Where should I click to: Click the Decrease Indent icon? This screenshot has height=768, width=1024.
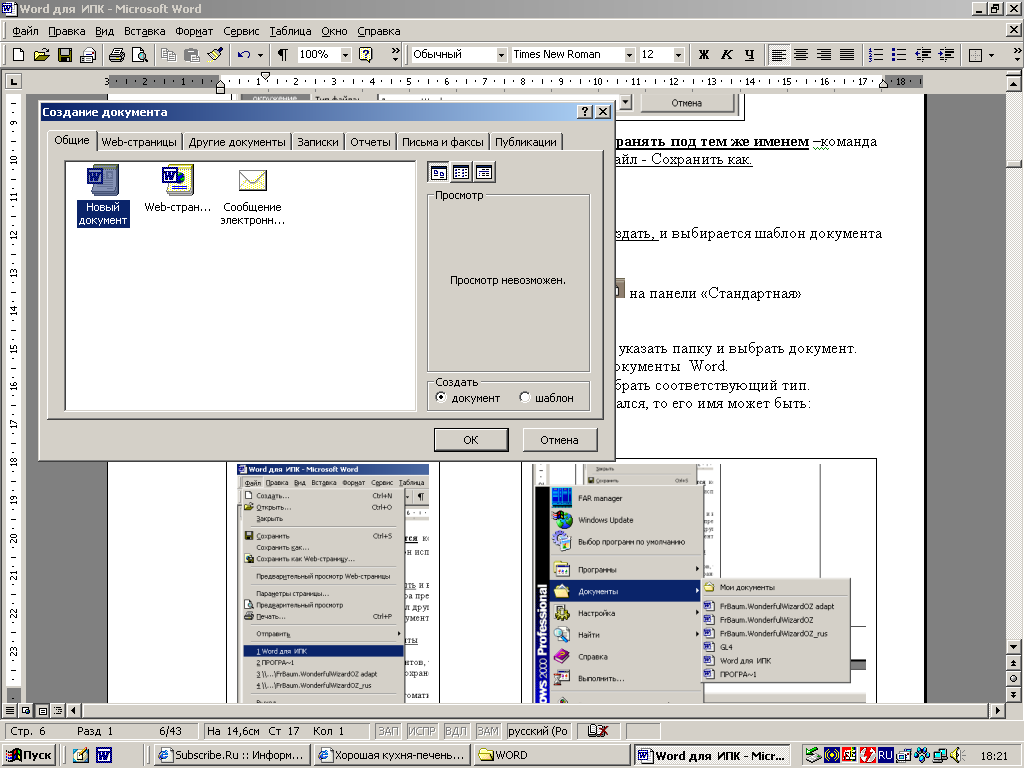pyautogui.click(x=923, y=55)
